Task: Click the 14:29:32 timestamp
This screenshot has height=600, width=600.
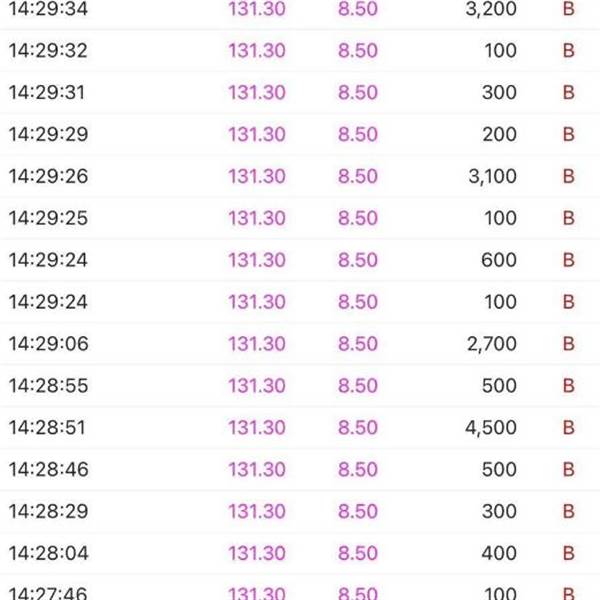Action: (48, 51)
